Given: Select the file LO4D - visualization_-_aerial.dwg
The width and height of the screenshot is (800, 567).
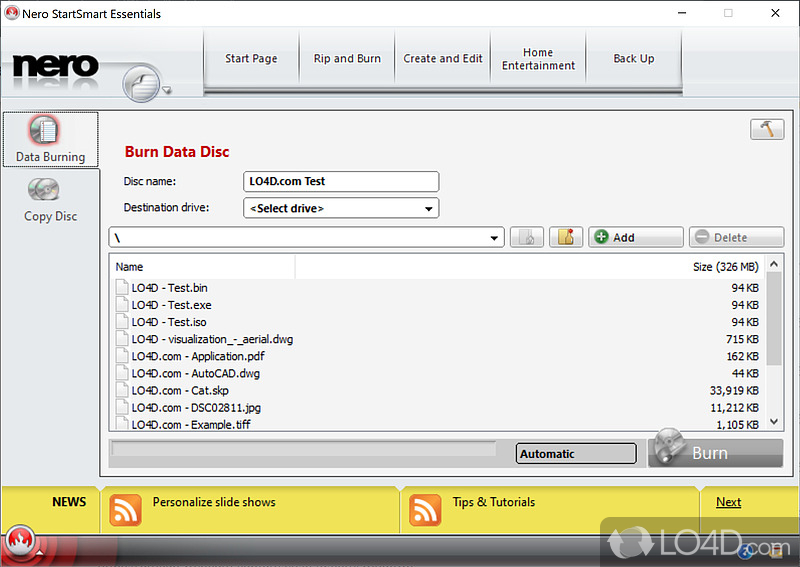Looking at the screenshot, I should tap(212, 339).
